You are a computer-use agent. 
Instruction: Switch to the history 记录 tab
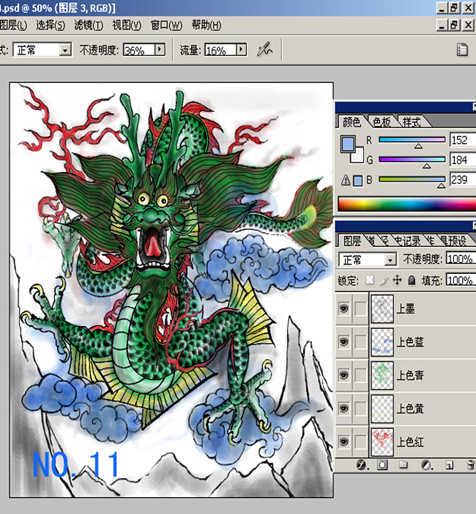(407, 241)
